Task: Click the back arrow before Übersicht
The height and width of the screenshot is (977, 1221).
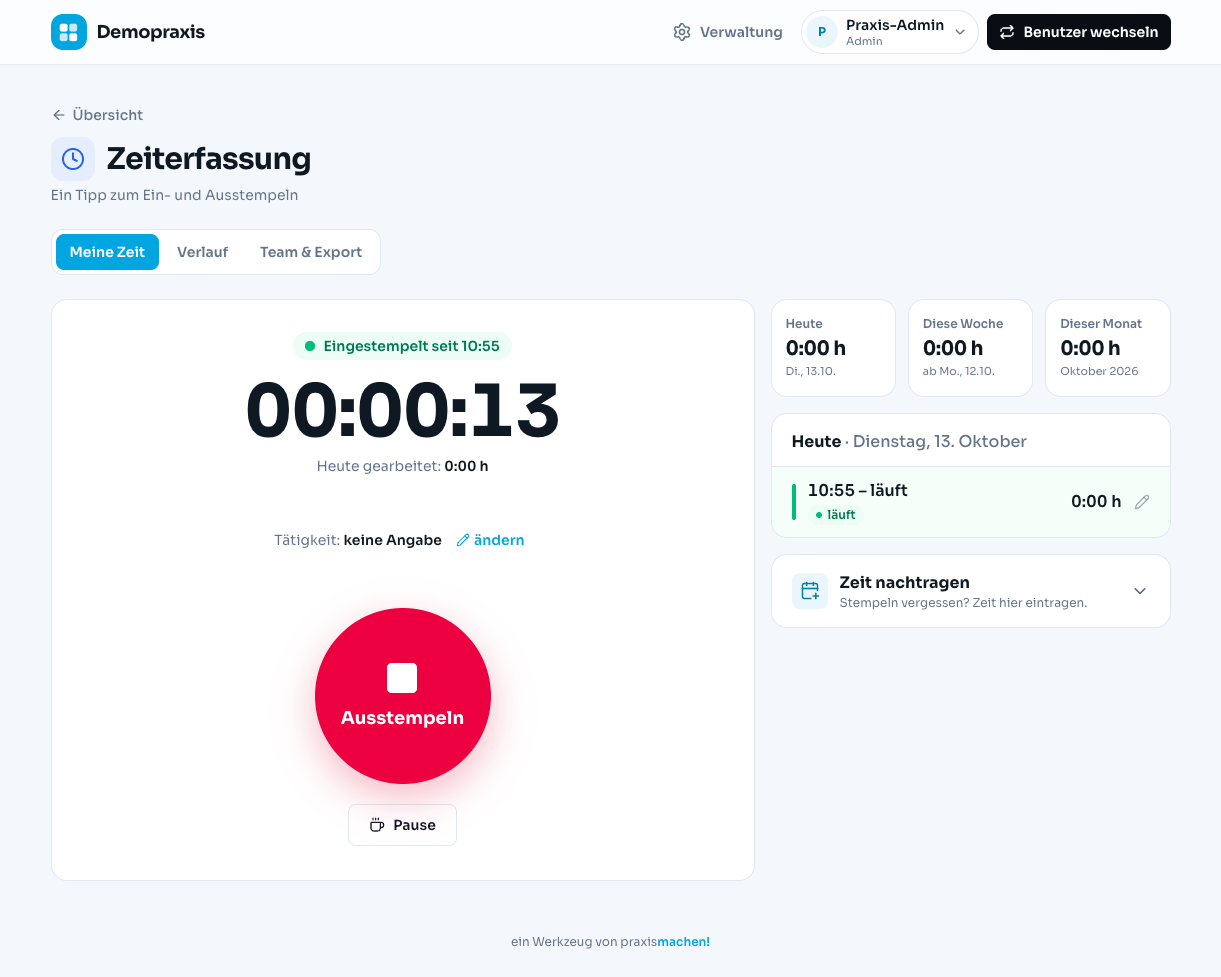Action: [x=59, y=115]
